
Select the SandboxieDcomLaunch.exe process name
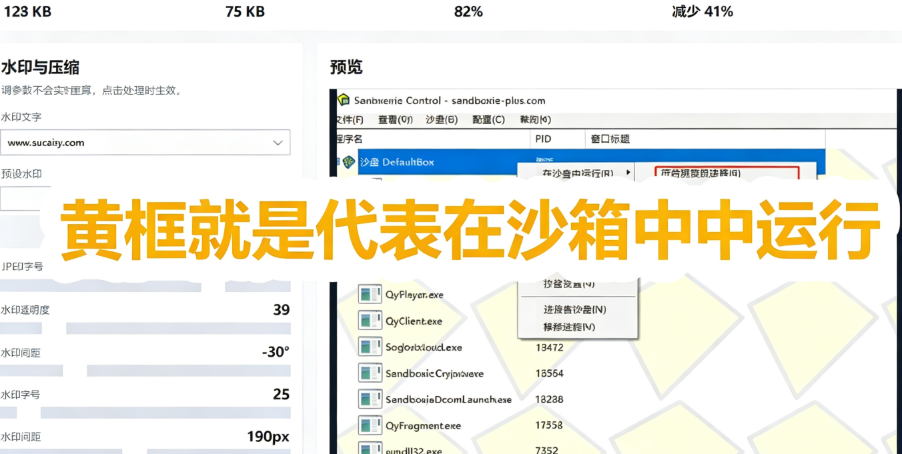click(449, 399)
